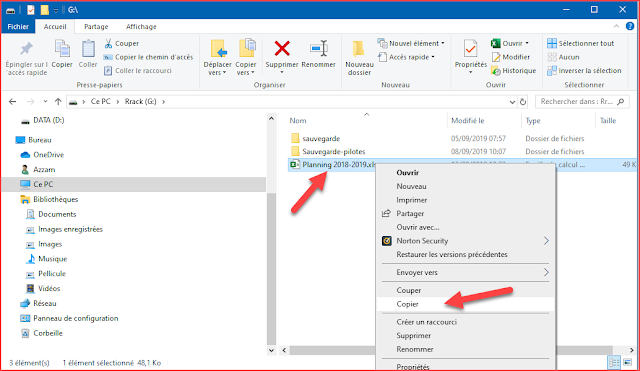Switch to details view icon in status bar
The height and width of the screenshot is (371, 640).
[x=613, y=362]
